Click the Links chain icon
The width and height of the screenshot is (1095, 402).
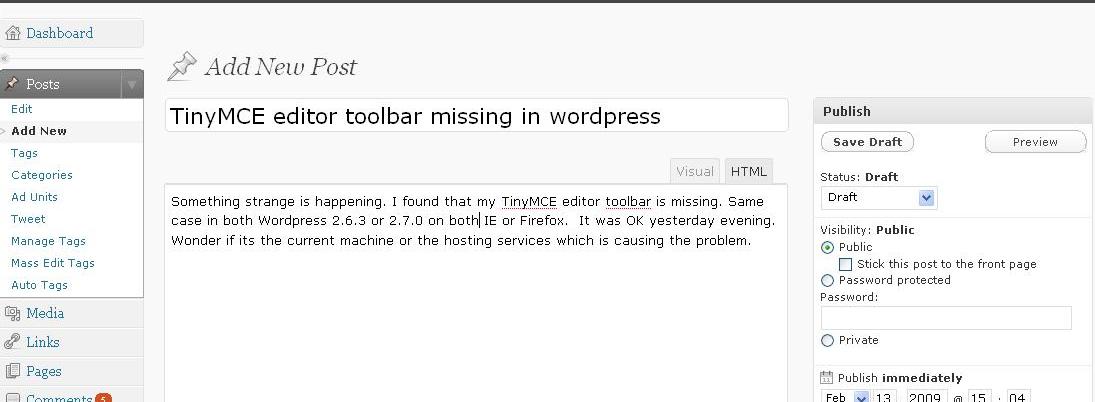[13, 342]
